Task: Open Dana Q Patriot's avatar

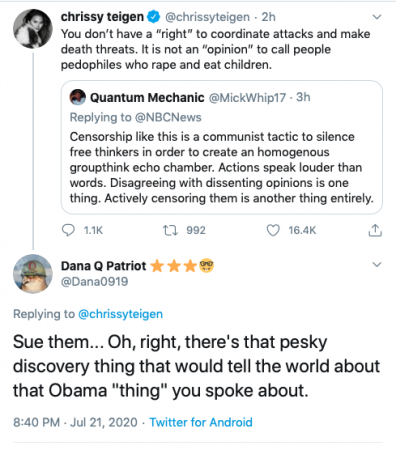Action: click(x=33, y=274)
